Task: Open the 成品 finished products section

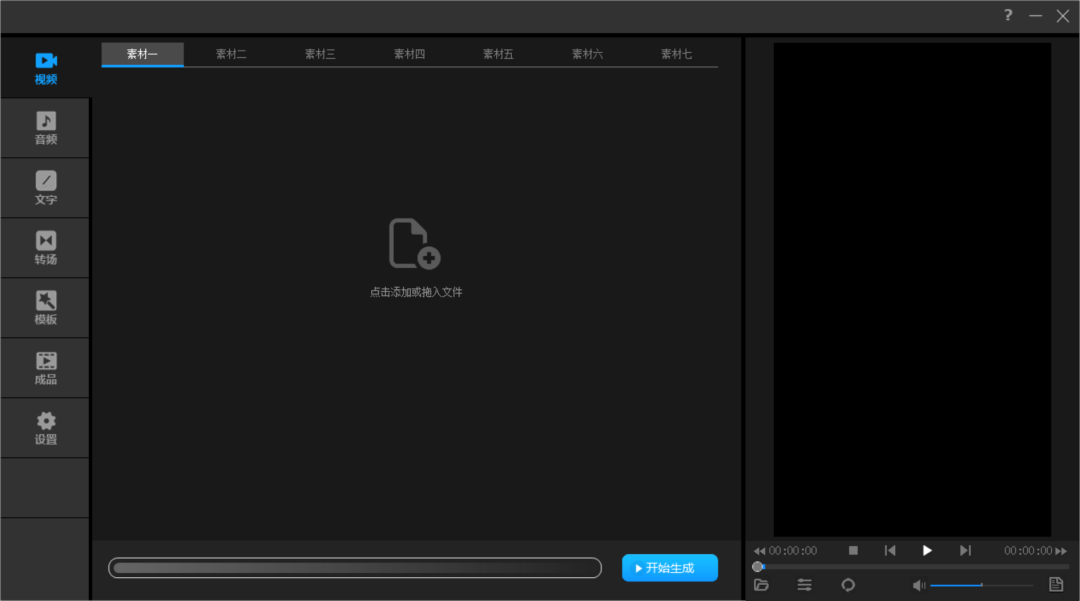Action: 45,368
